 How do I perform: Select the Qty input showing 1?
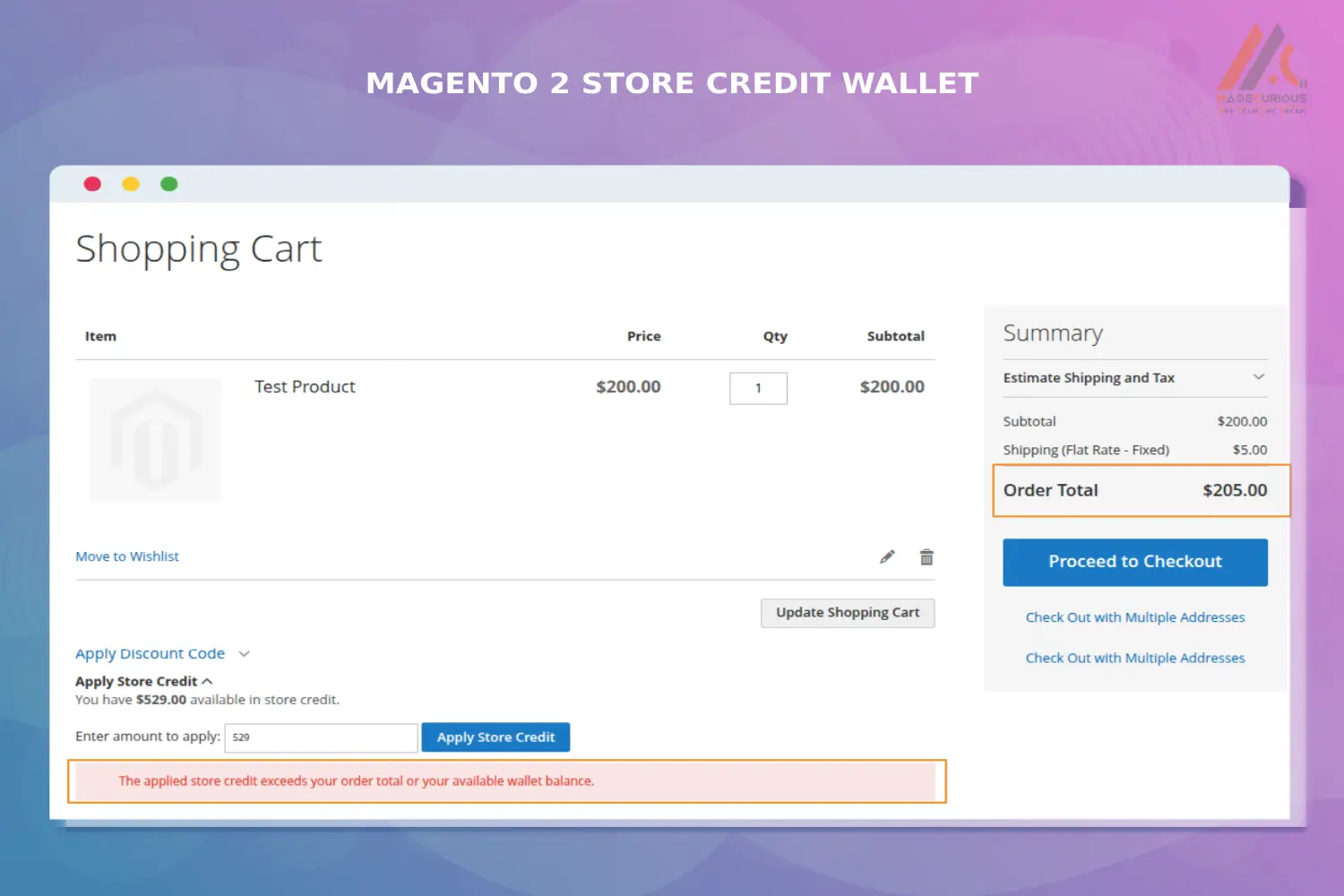tap(758, 388)
